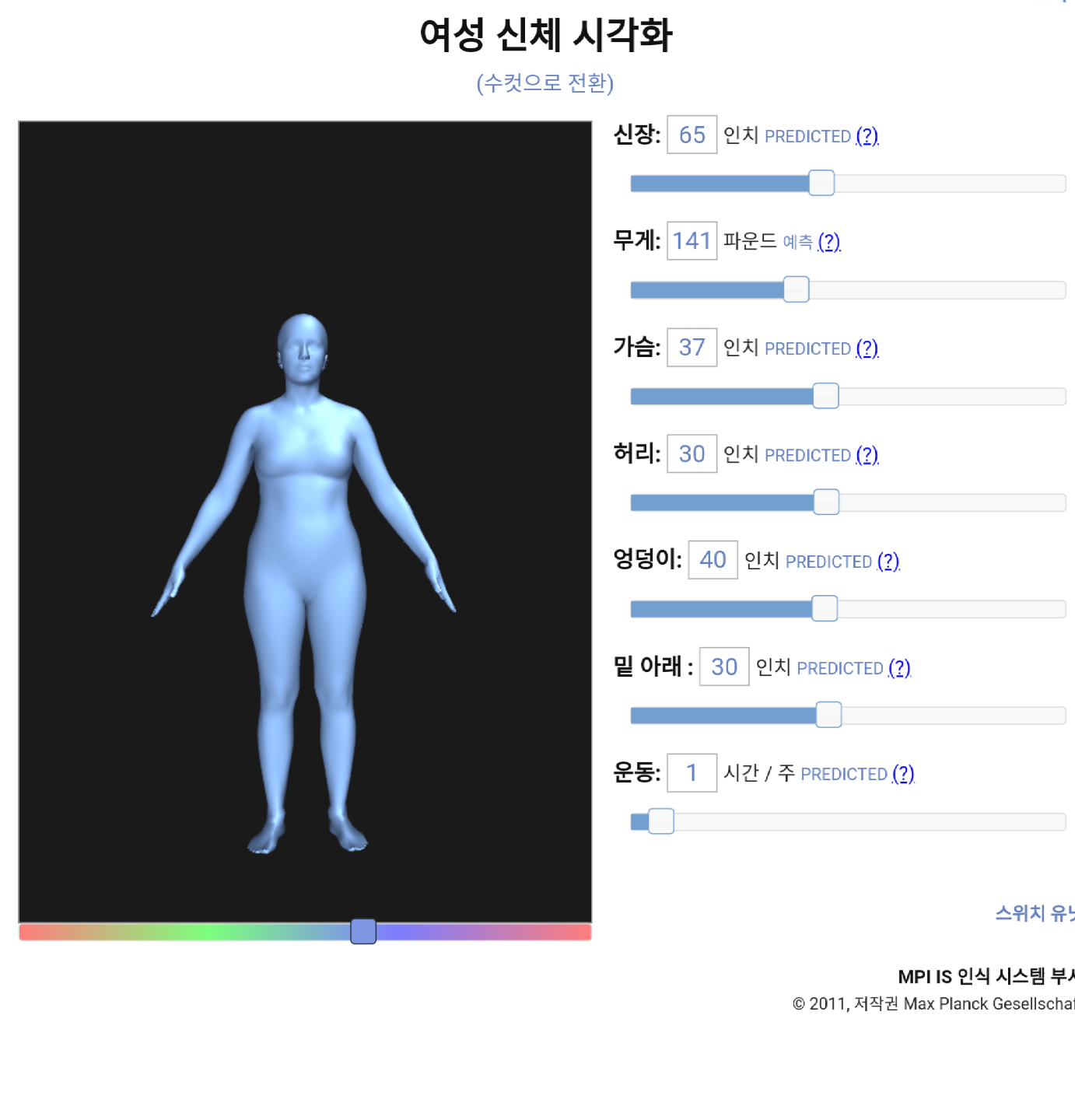This screenshot has width=1075, height=1120.
Task: Click the 밑 아래 inseam input field
Action: point(723,667)
